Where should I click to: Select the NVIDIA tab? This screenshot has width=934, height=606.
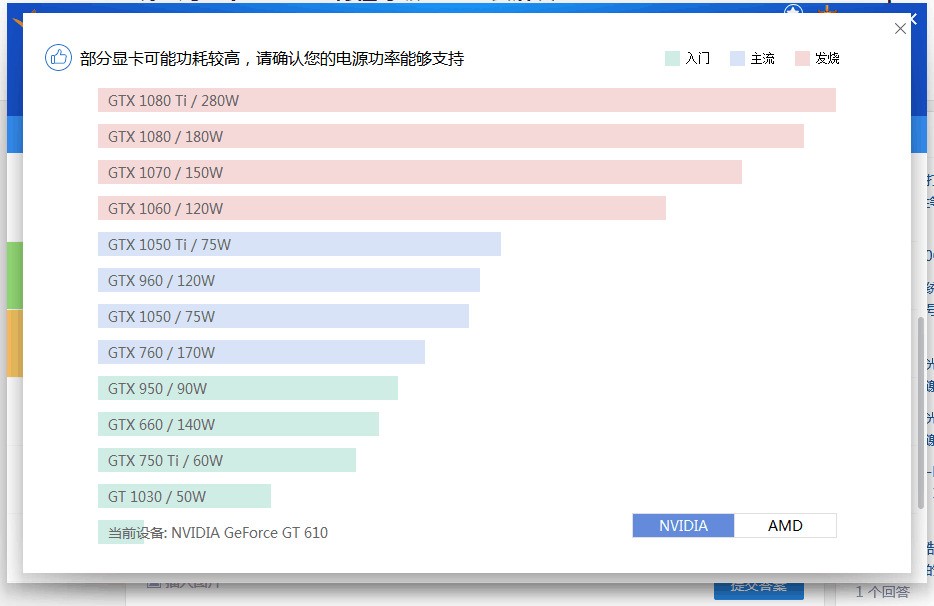(683, 526)
